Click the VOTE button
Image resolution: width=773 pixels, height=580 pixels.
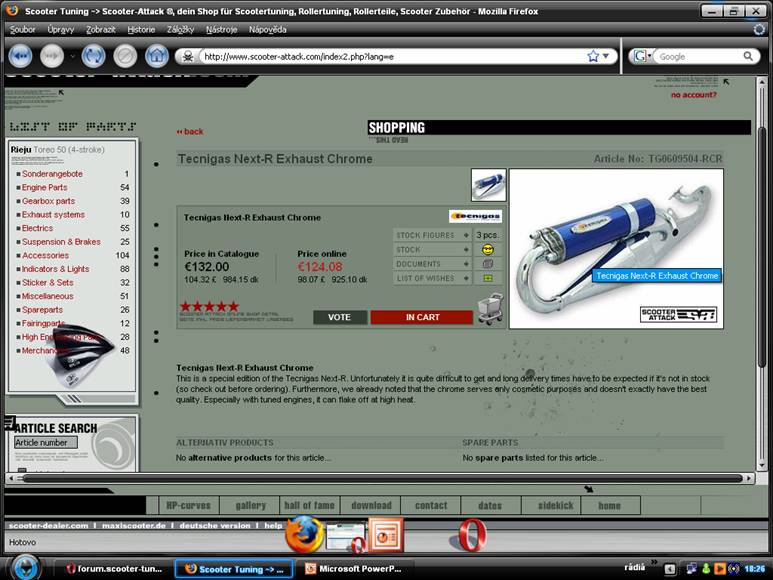pos(339,317)
